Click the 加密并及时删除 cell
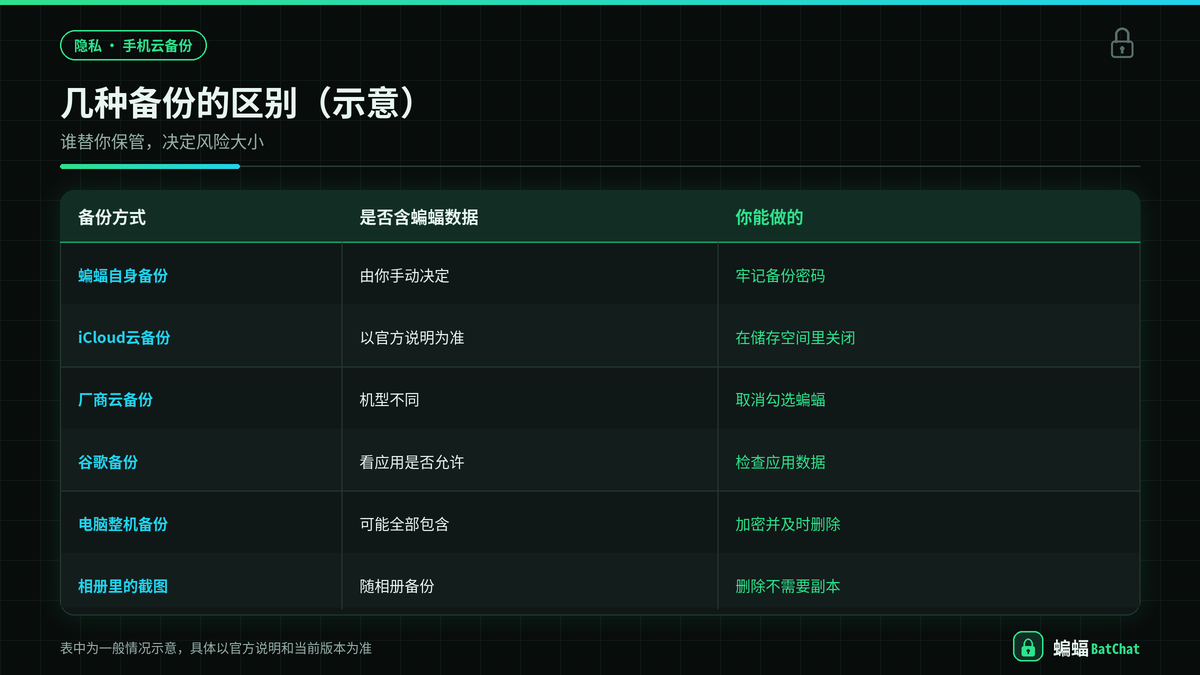Viewport: 1200px width, 675px height. tap(788, 524)
